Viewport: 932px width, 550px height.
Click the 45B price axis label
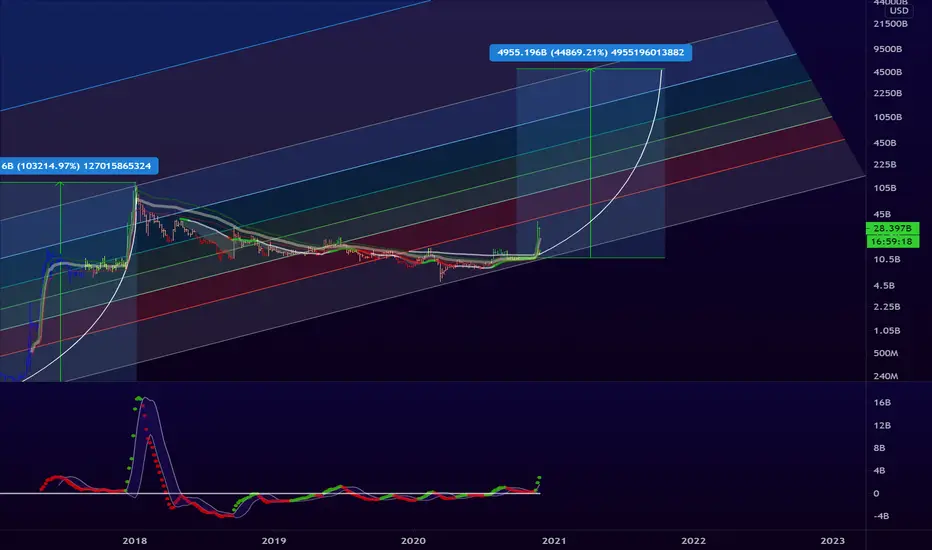[x=882, y=214]
